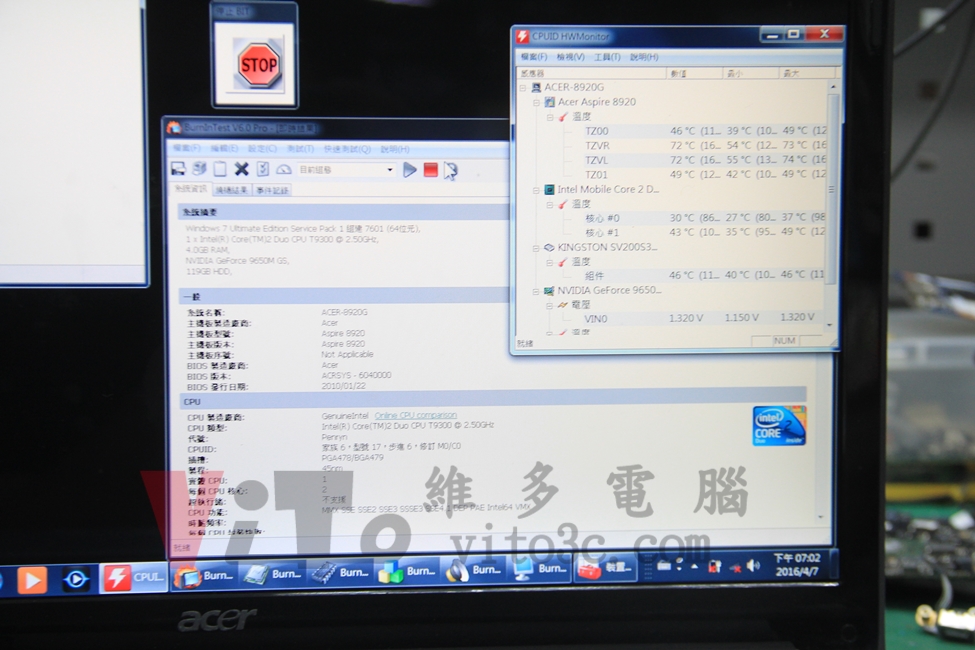The height and width of the screenshot is (650, 975).
Task: Switch to the 系統資訊 tab
Action: point(190,189)
